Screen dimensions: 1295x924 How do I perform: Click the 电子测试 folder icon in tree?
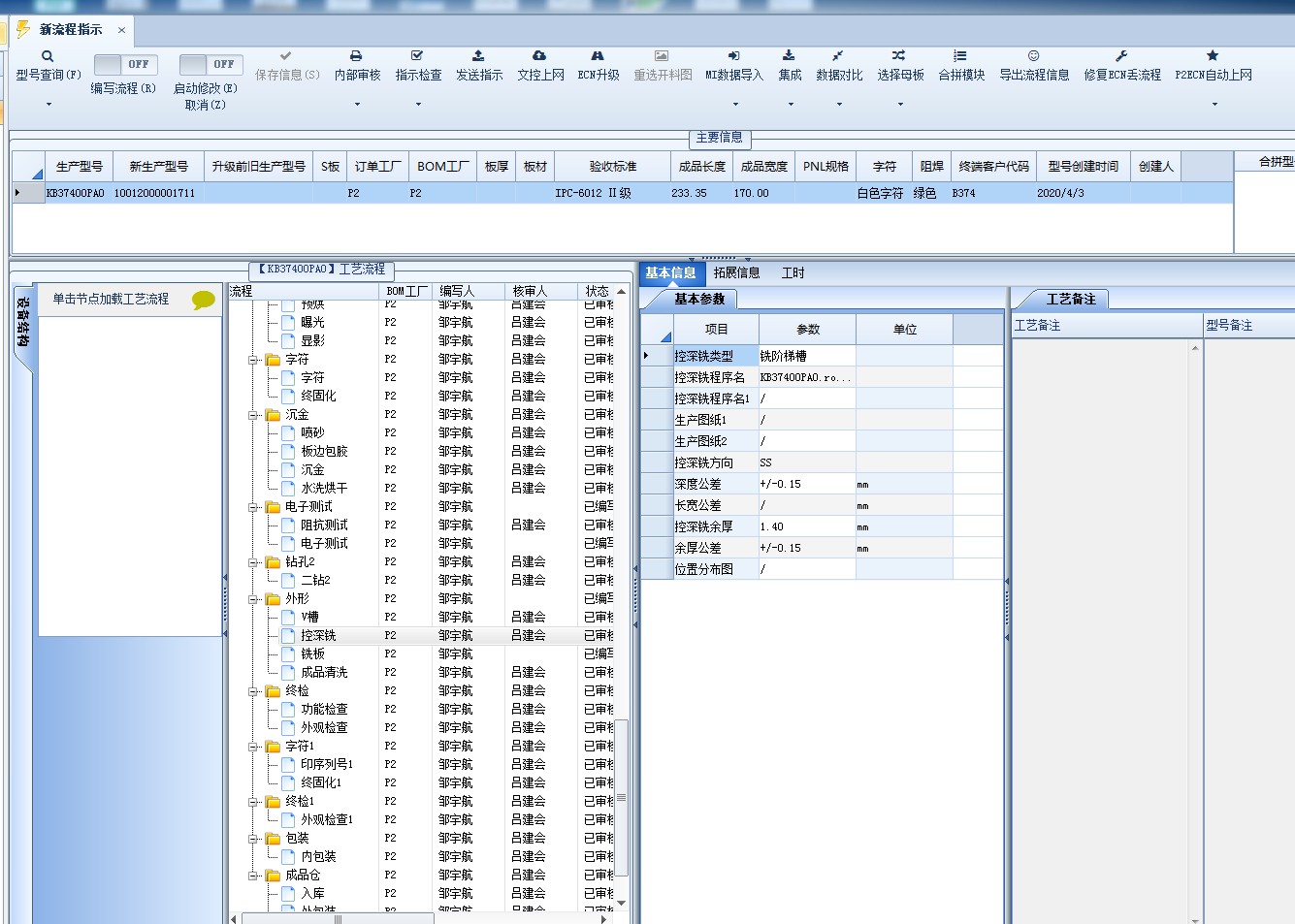pos(274,507)
